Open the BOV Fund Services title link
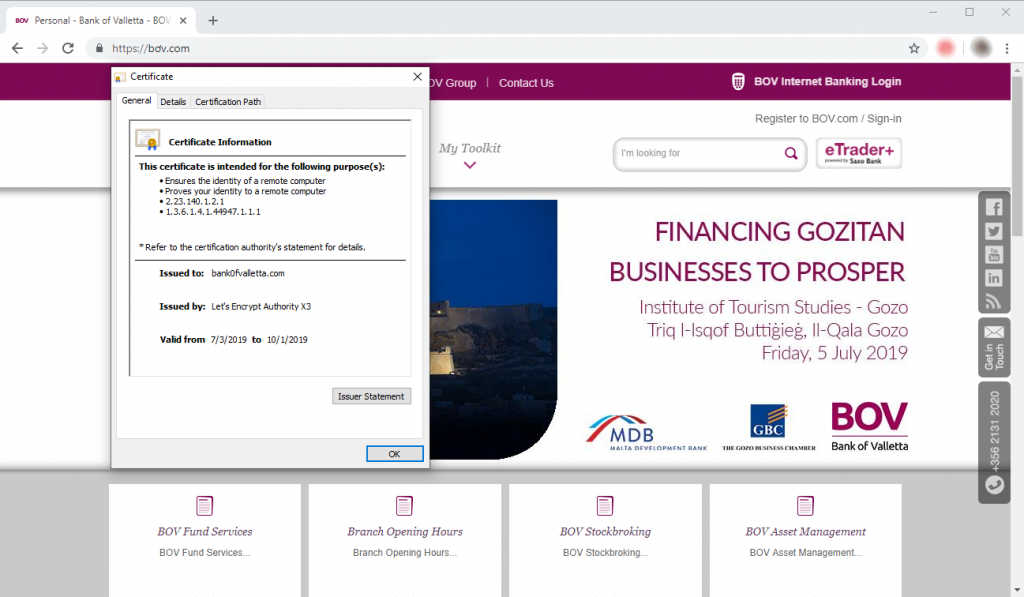The width and height of the screenshot is (1024, 597). pyautogui.click(x=204, y=532)
